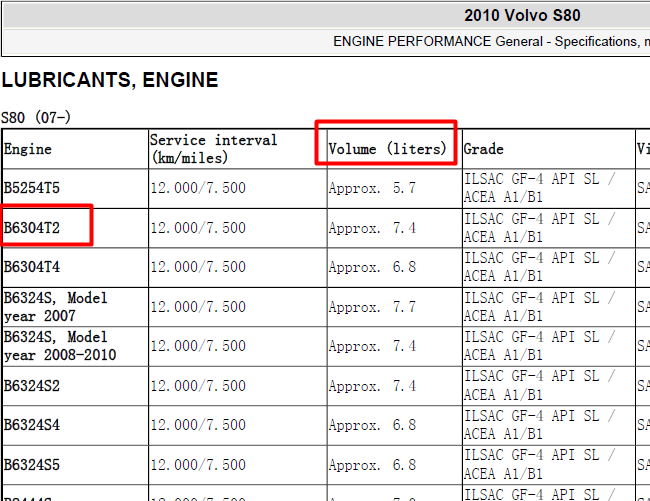Click Approx. 7.4 volume for B6324S 2008-2010
Viewport: 650px width, 501px height.
click(372, 346)
